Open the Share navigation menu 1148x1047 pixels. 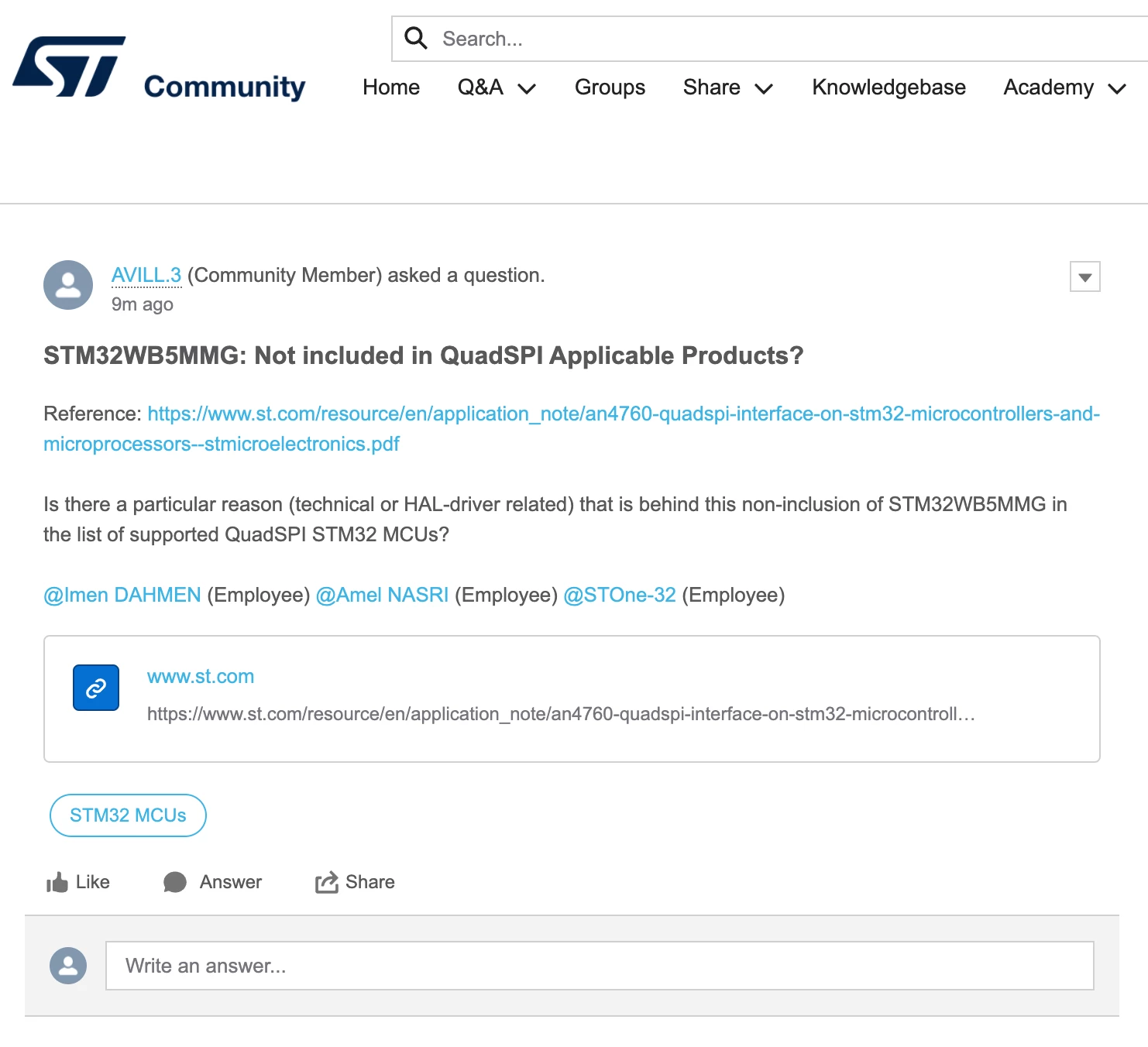coord(712,88)
